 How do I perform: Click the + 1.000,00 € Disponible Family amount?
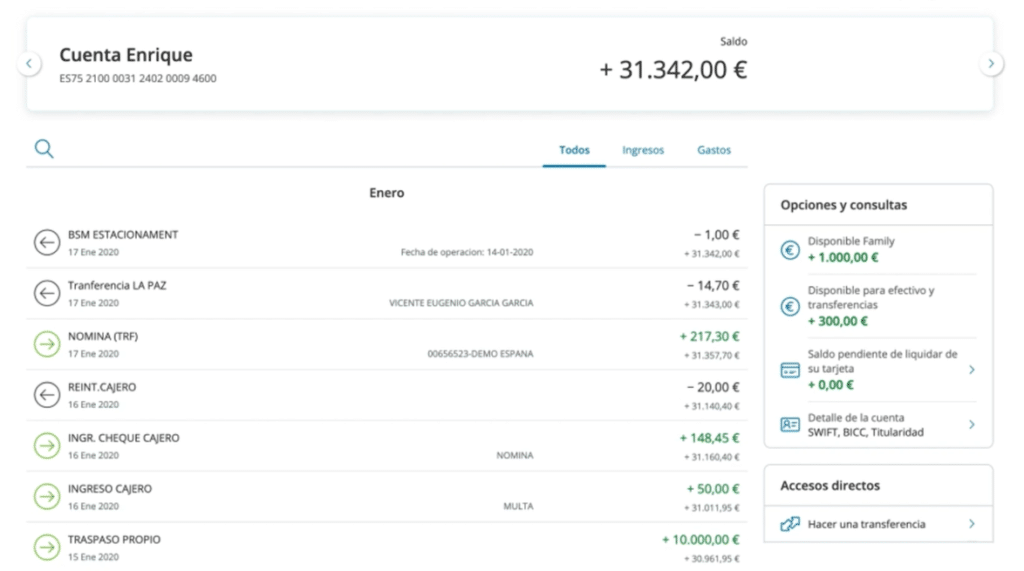coord(843,257)
